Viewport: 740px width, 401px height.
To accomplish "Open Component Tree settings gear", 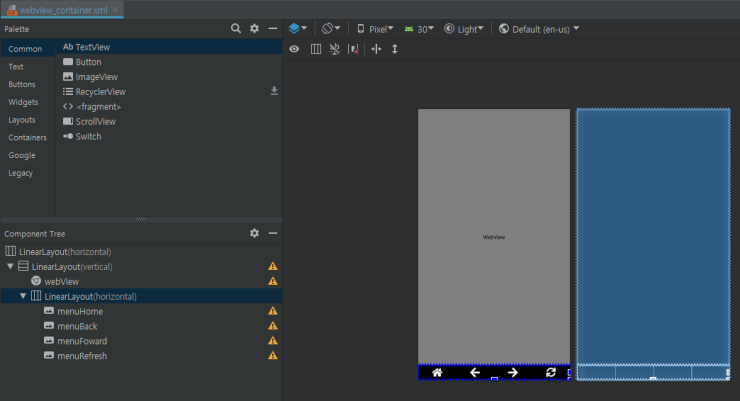I will [x=254, y=233].
